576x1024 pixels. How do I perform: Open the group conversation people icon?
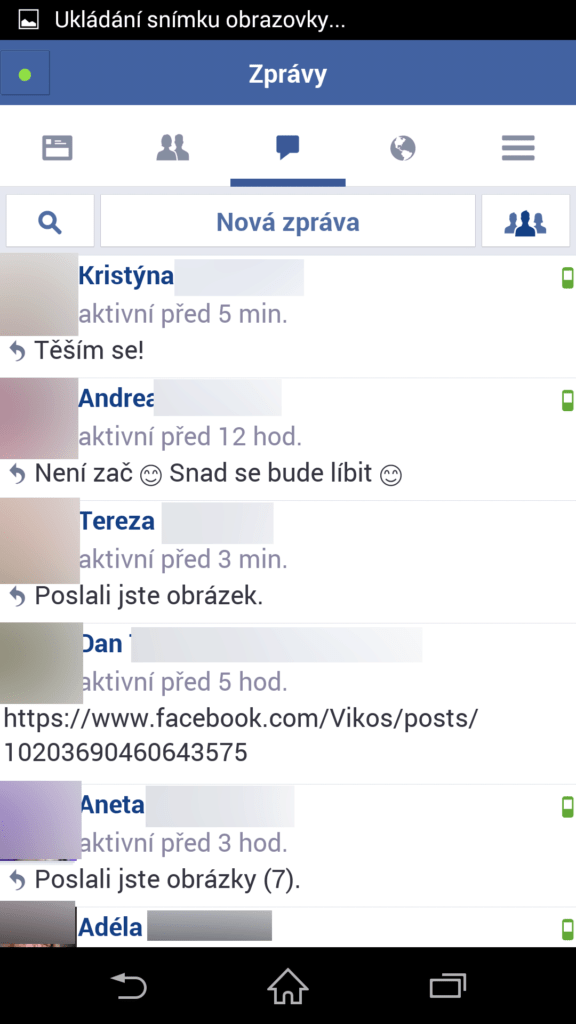[526, 222]
